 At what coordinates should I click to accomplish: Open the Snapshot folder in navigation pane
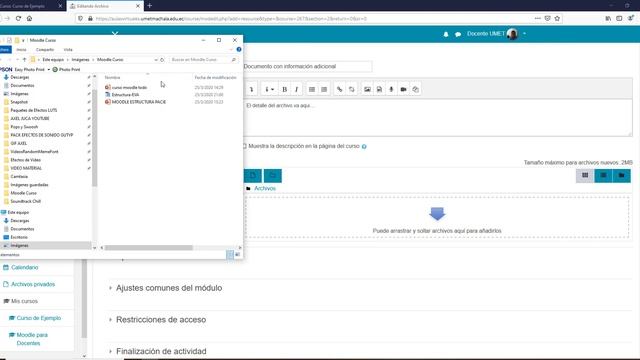coord(19,102)
